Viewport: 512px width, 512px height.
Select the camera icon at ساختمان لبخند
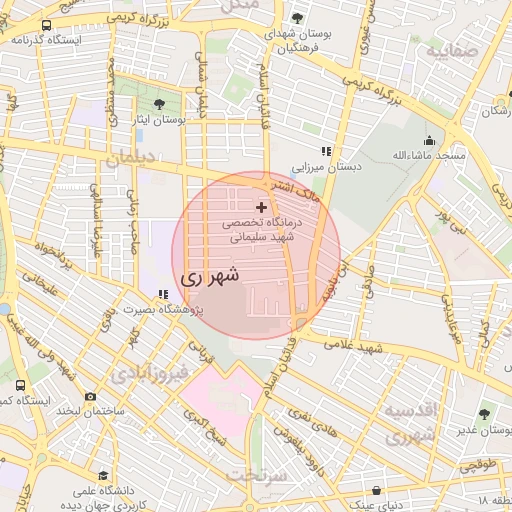tap(90, 397)
